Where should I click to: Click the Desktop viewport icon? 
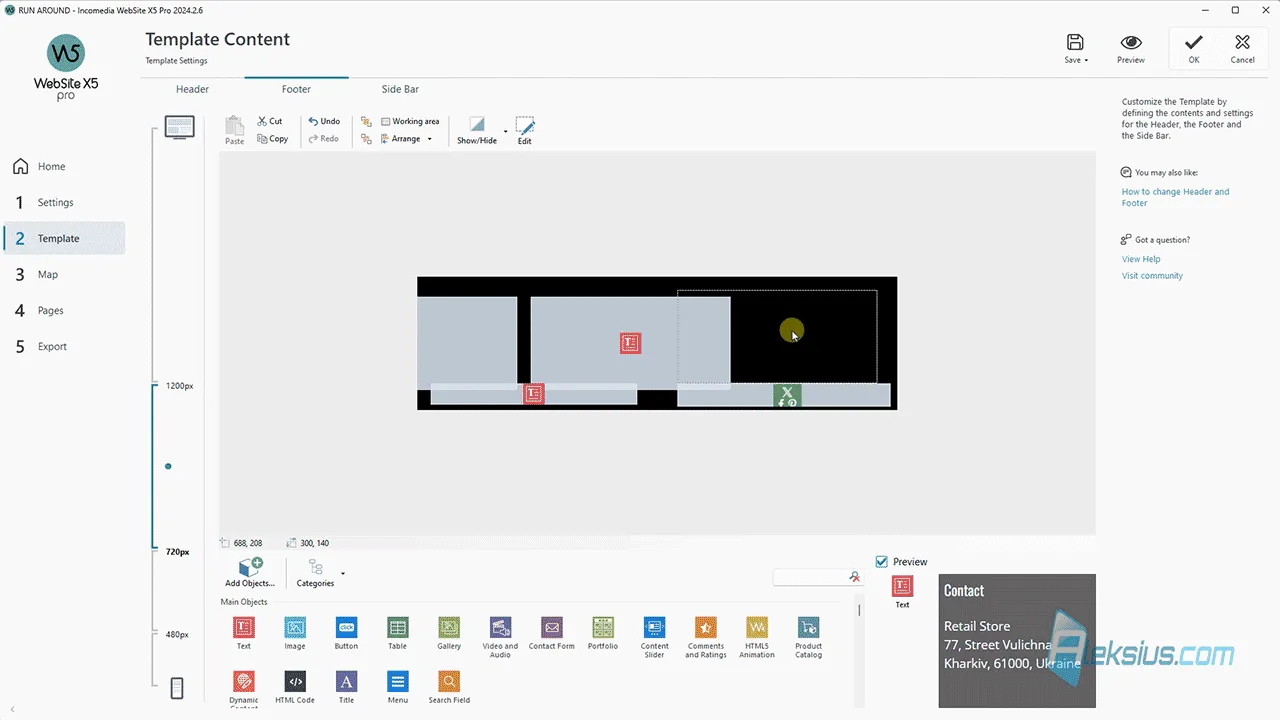(179, 127)
